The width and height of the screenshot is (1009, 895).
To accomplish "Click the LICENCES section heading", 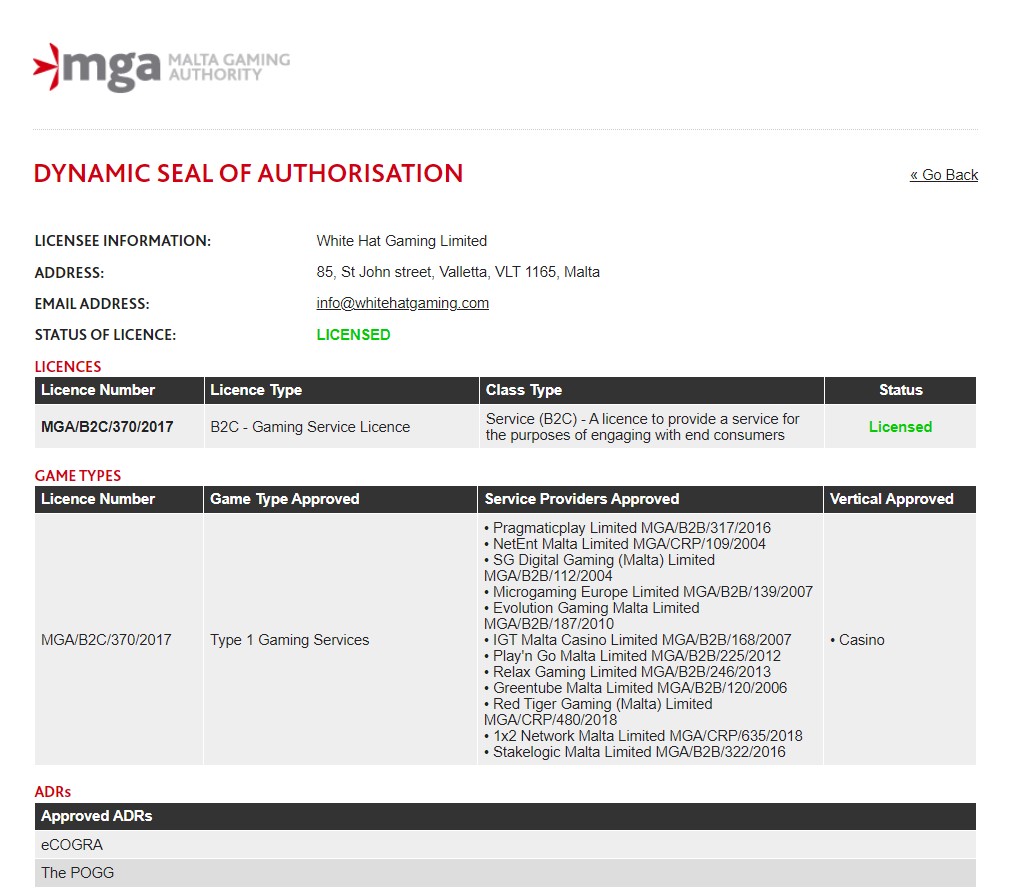I will coord(68,367).
